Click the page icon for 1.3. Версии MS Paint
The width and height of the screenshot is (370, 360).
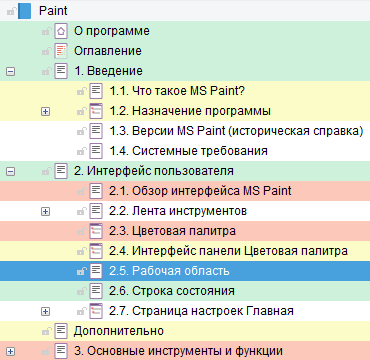coord(96,131)
